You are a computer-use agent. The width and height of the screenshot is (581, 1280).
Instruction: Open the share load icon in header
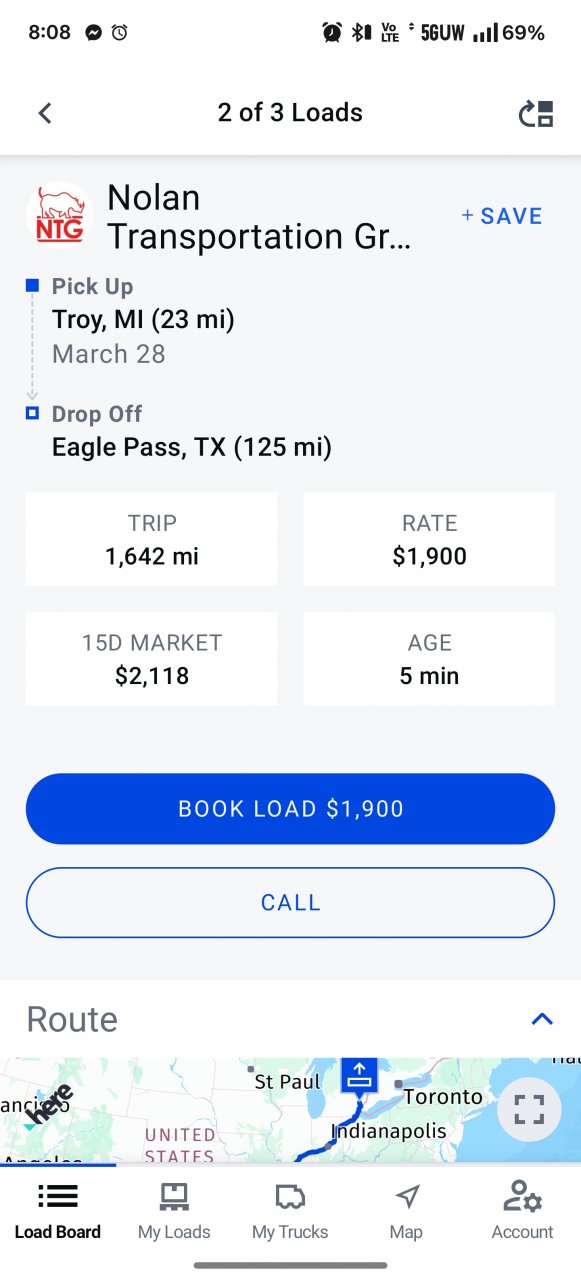point(536,114)
